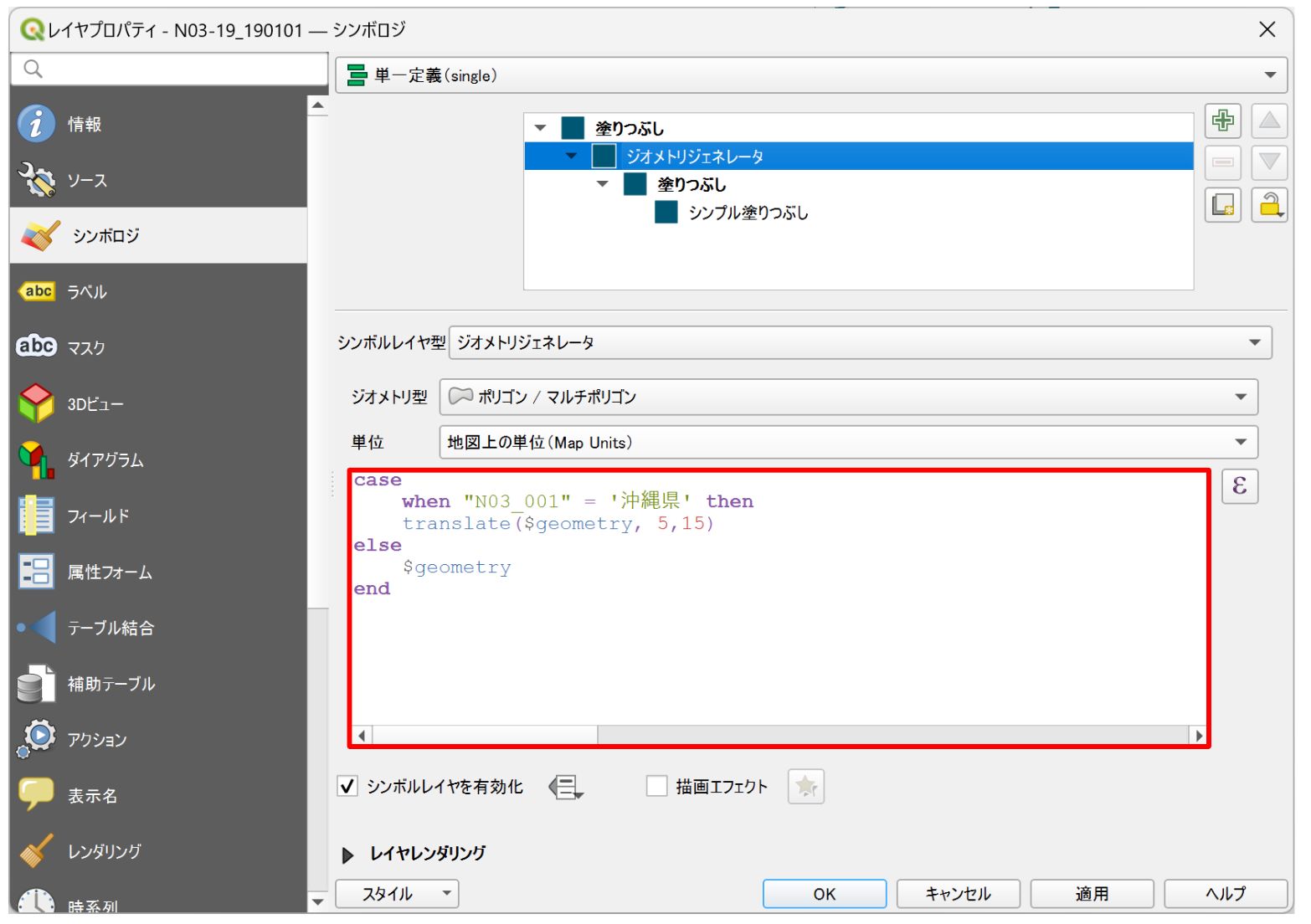Enable the 描画エフェクト checkbox
Image resolution: width=1311 pixels, height=924 pixels.
657,786
